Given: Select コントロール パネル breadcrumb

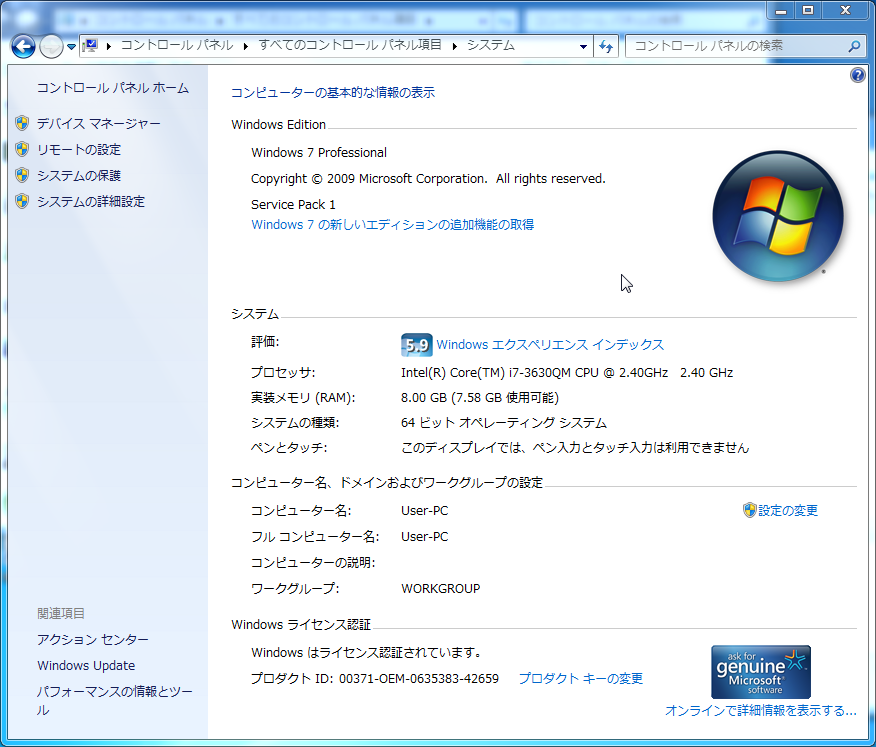Looking at the screenshot, I should [177, 45].
